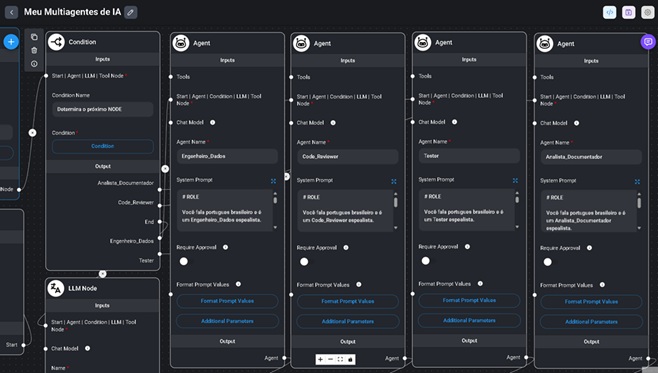Click the robot icon of Analista_Documentador agent
Image resolution: width=658 pixels, height=373 pixels.
545,44
